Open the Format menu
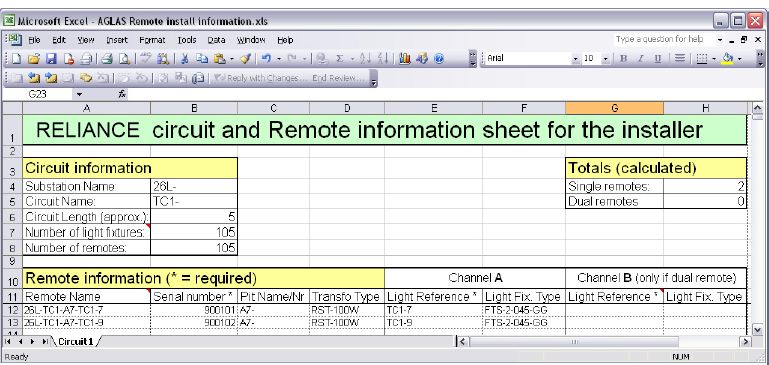This screenshot has width=769, height=365. (152, 40)
